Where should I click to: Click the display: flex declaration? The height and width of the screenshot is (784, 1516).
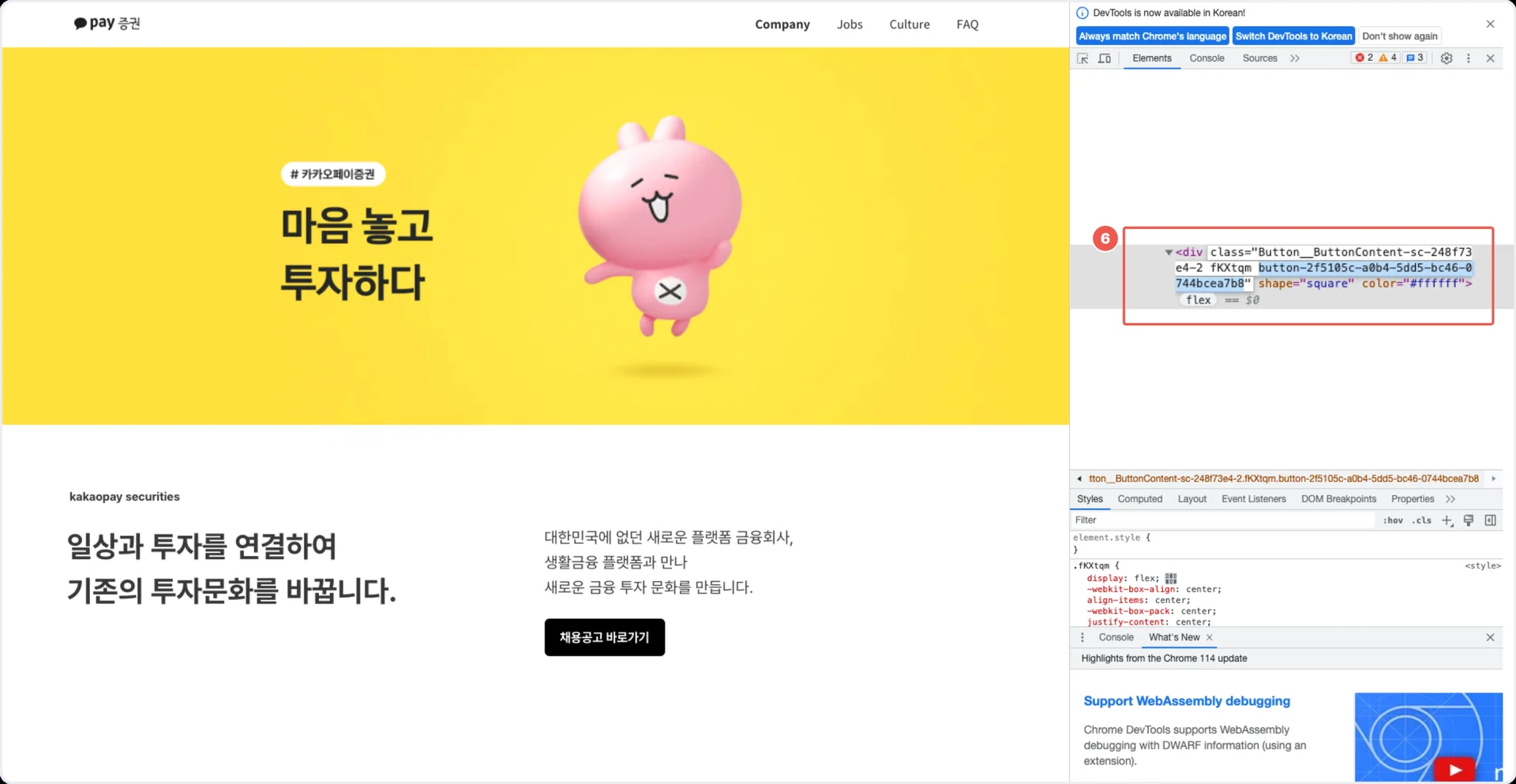point(1123,579)
